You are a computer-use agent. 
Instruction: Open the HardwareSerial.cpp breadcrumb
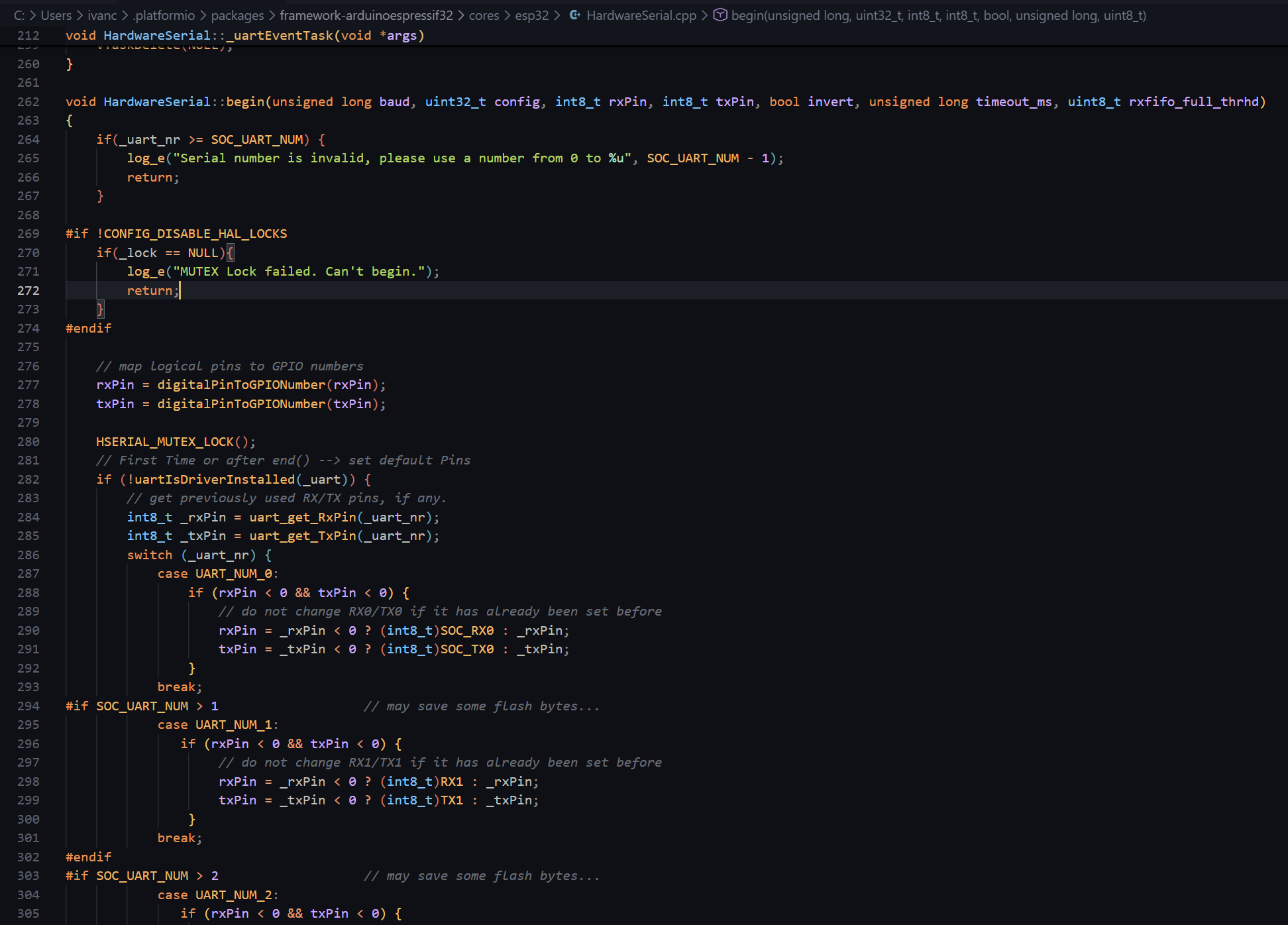(x=641, y=15)
